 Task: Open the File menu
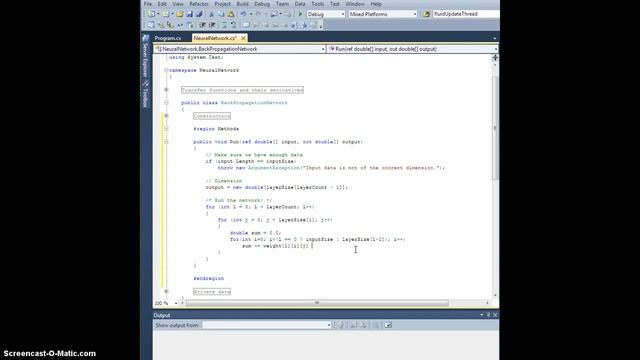[148, 4]
